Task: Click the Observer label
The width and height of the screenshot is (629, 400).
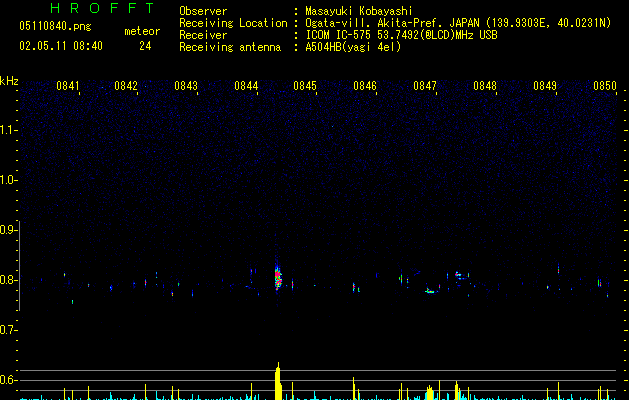Action: point(203,11)
